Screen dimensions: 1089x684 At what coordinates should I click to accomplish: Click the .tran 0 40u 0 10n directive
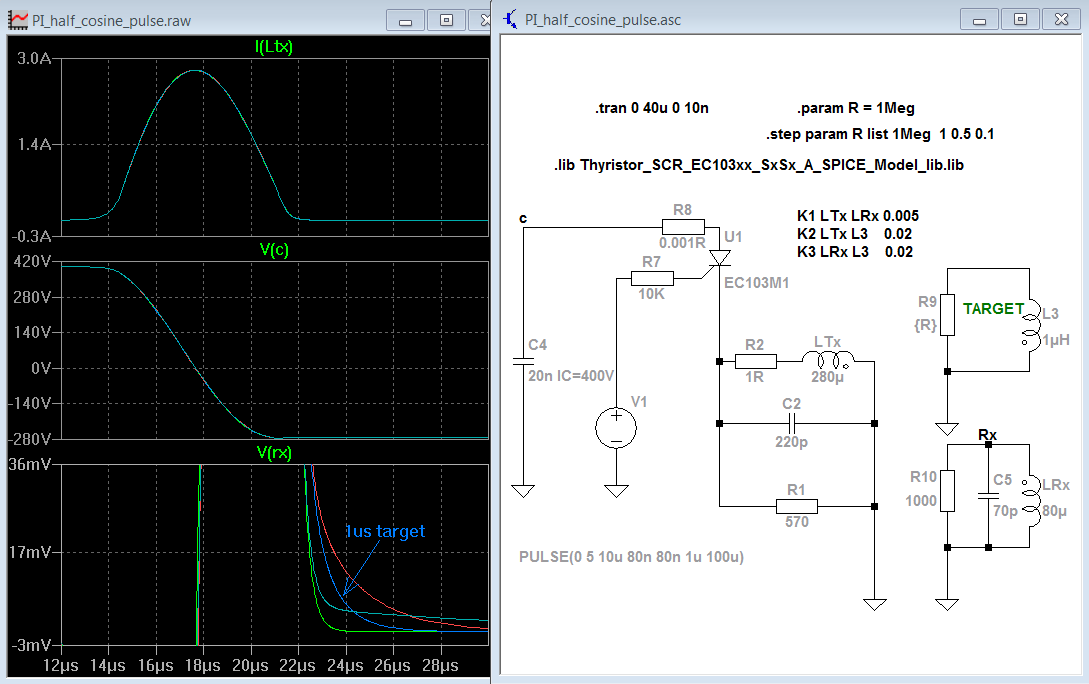pos(651,108)
